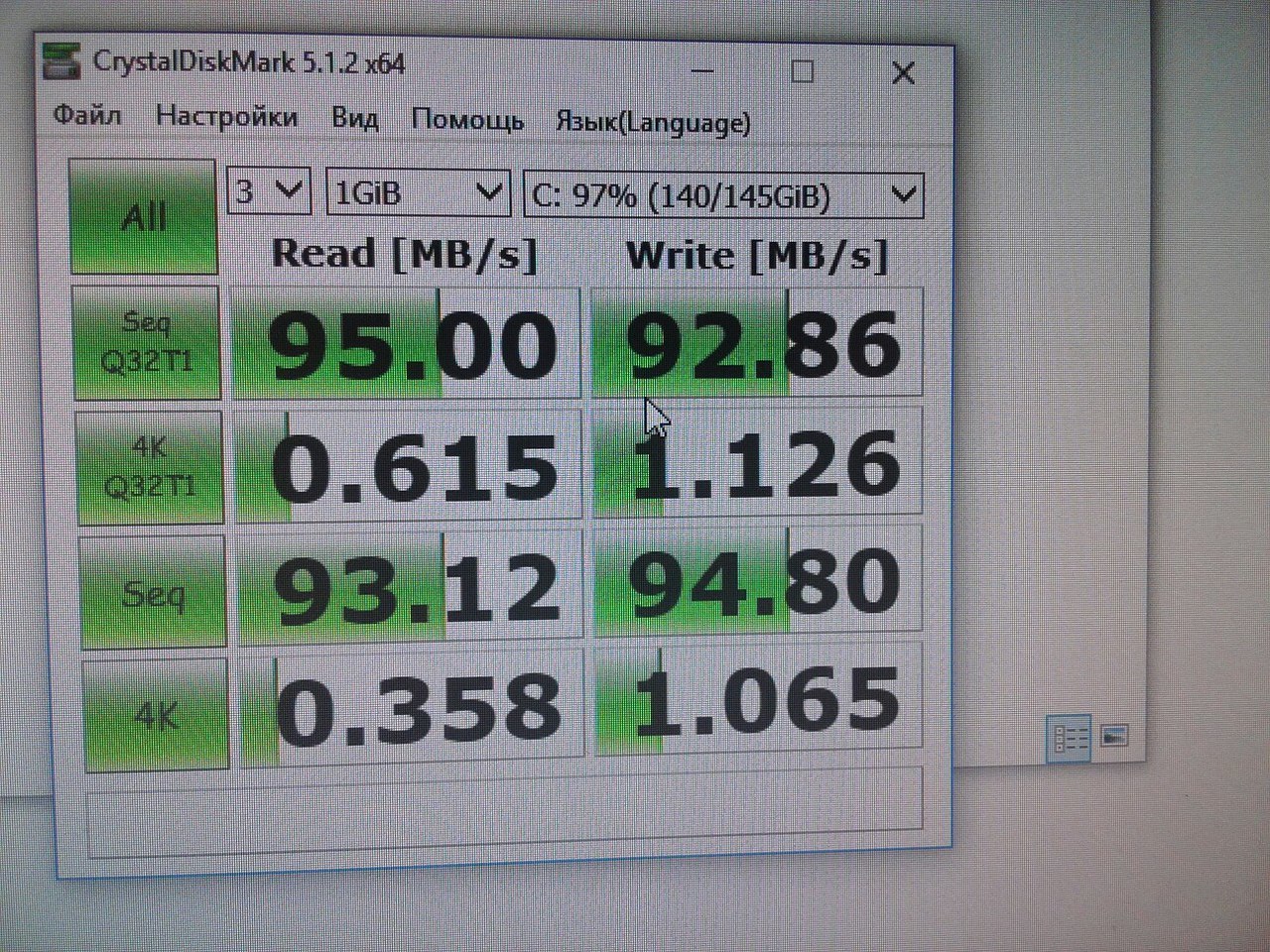Image resolution: width=1270 pixels, height=952 pixels.
Task: Start the Seq Q32T1 benchmark
Action: pos(147,342)
